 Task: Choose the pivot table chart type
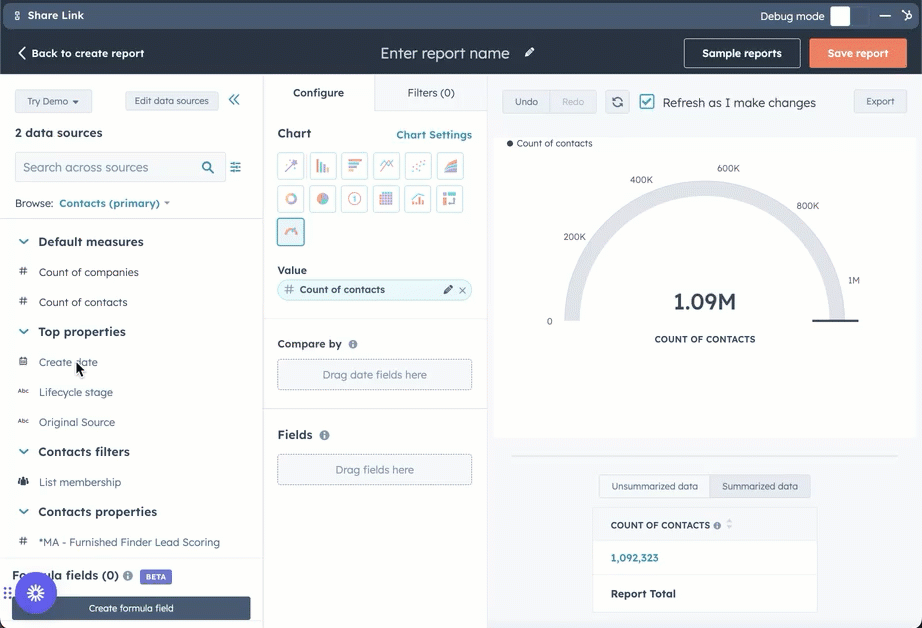pos(386,199)
